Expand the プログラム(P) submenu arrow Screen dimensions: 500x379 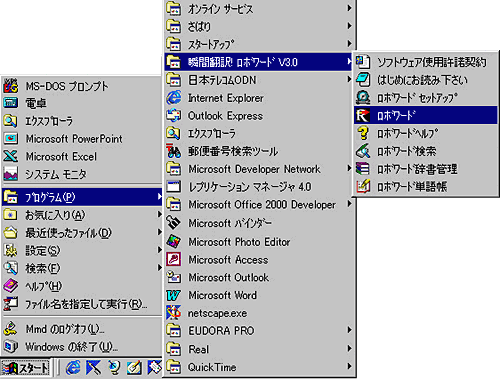coord(159,197)
